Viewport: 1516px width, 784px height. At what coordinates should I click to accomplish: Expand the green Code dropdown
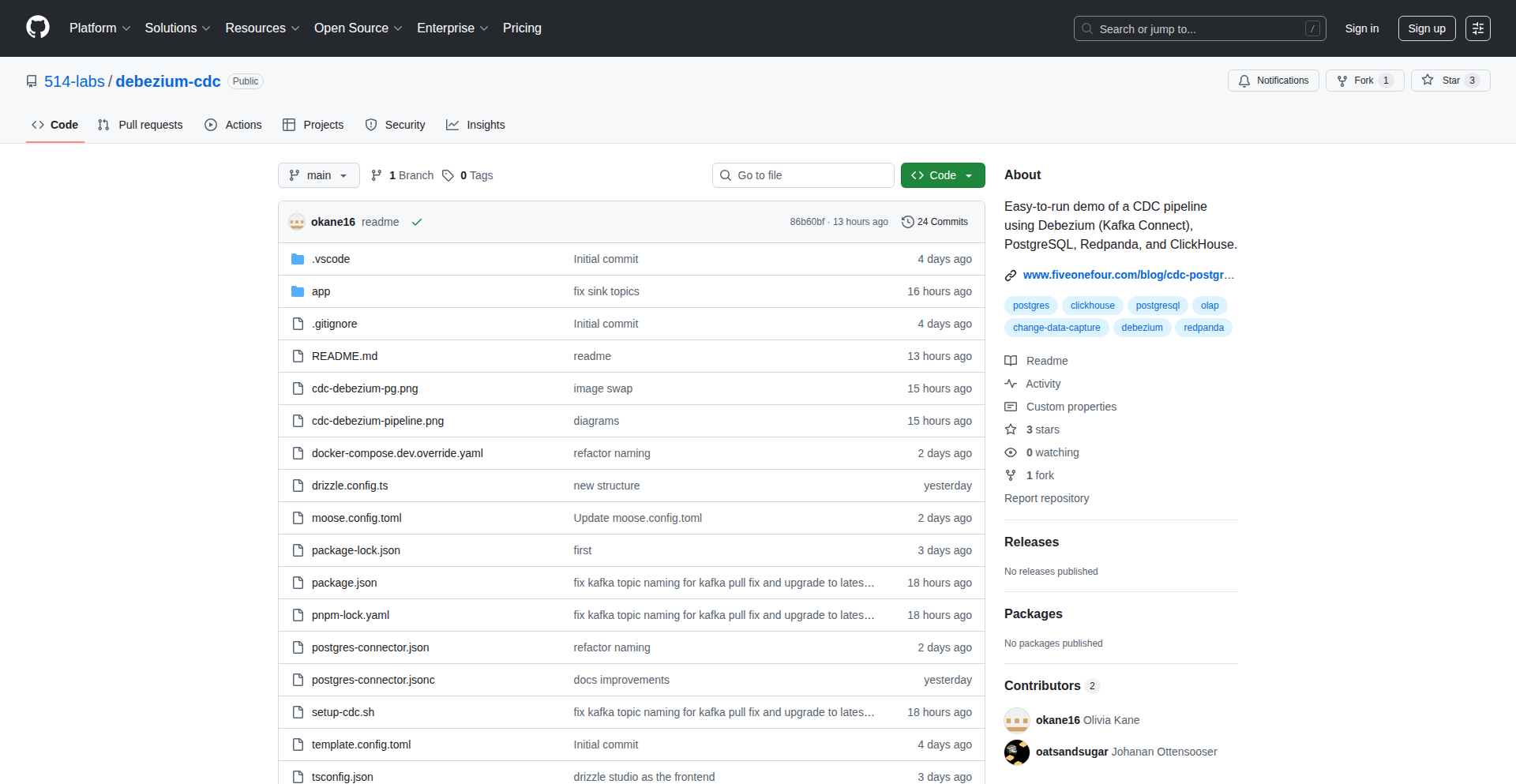[x=942, y=175]
